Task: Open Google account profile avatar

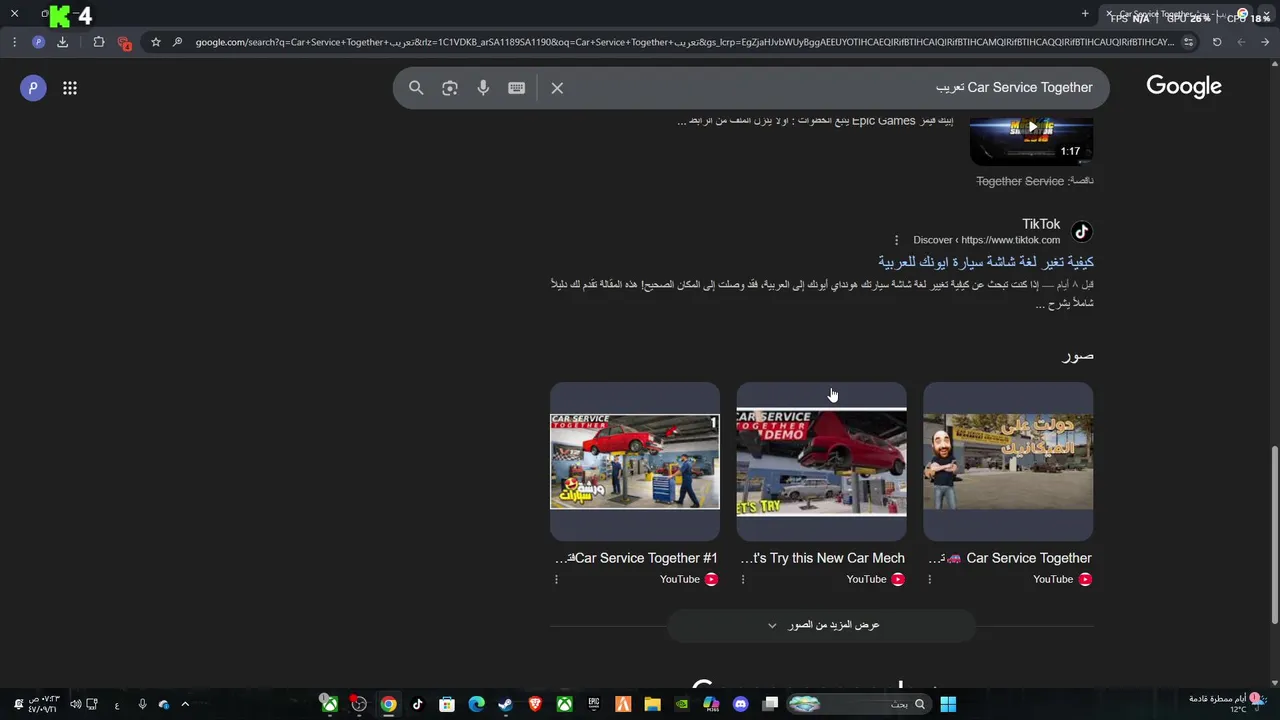Action: coord(33,88)
